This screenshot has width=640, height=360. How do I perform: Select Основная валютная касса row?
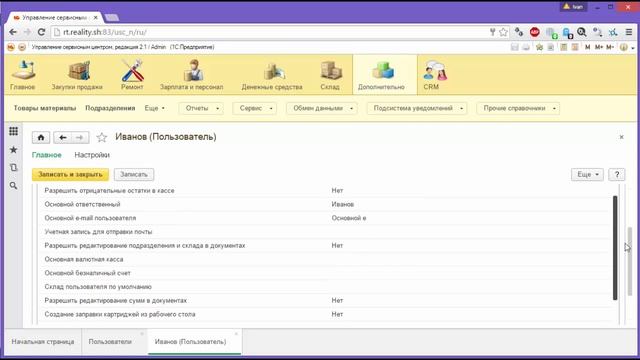(328, 259)
